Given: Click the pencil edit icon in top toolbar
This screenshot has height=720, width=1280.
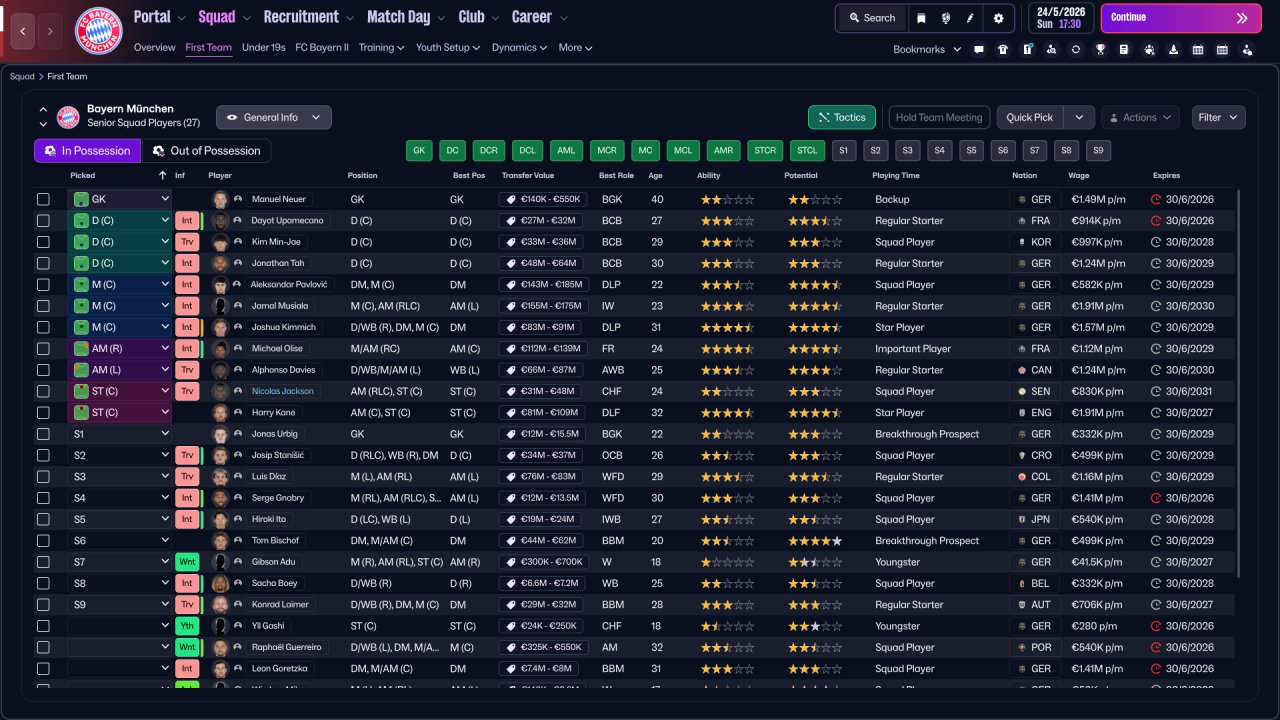Looking at the screenshot, I should click(x=969, y=18).
